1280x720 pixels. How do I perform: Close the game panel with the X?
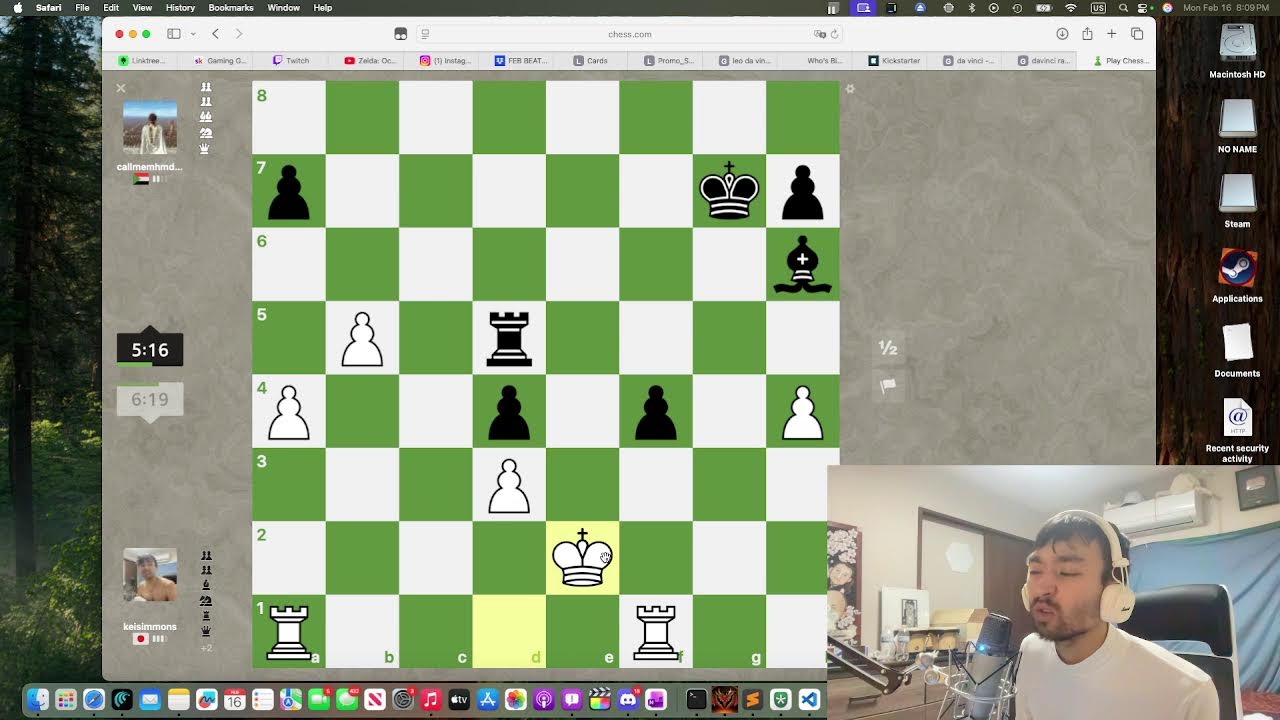pos(121,88)
